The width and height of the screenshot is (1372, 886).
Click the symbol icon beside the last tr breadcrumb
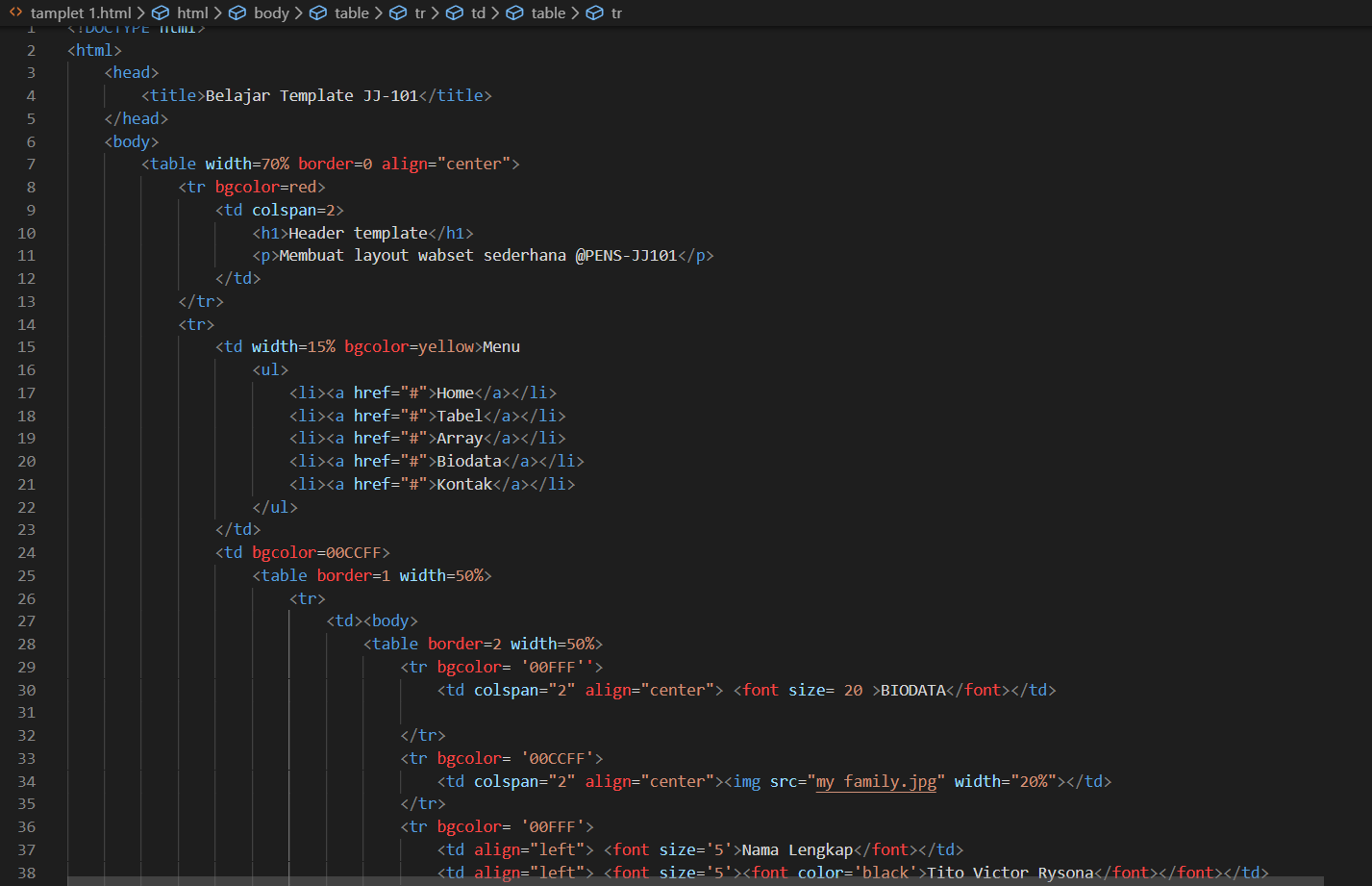point(595,13)
